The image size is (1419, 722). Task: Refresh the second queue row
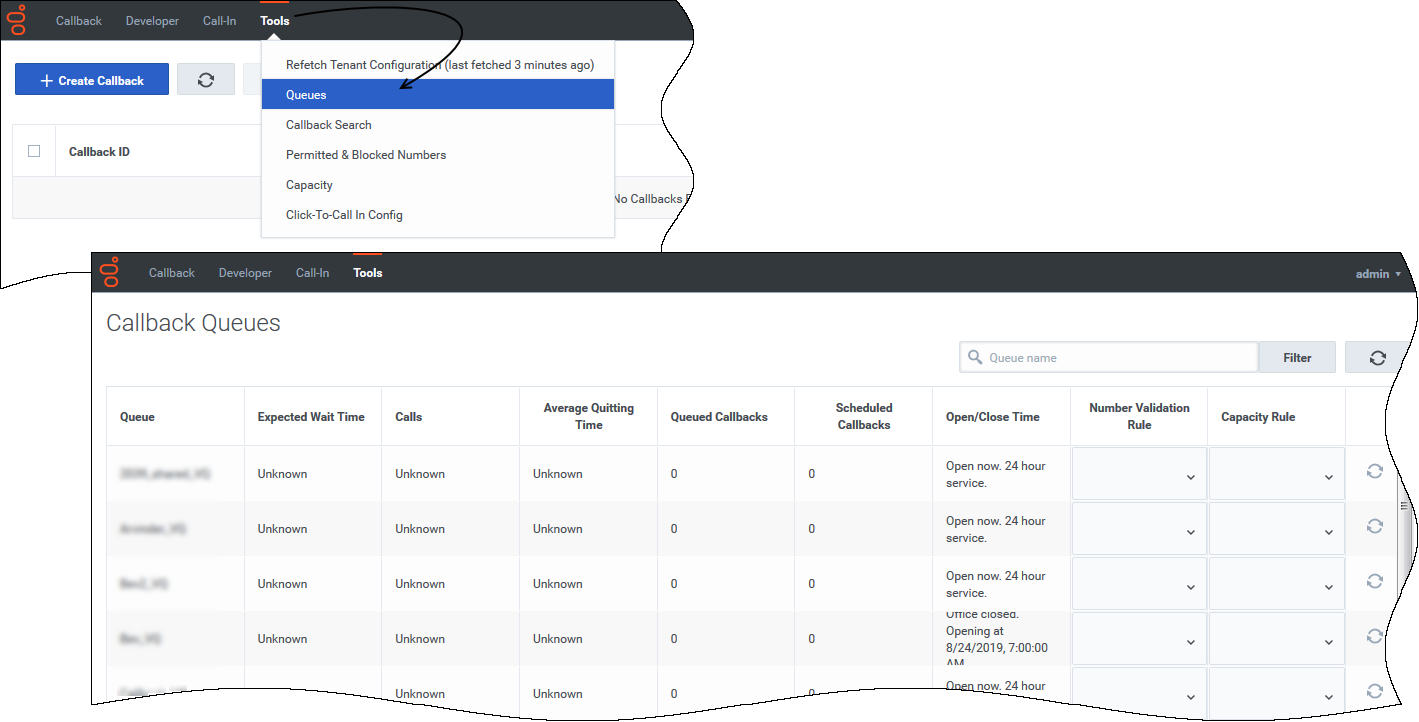(x=1374, y=526)
